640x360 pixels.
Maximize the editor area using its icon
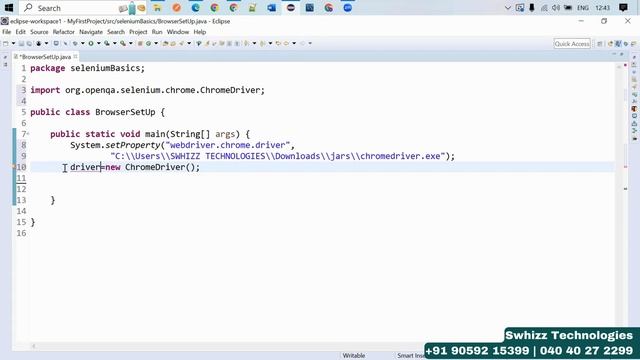click(622, 54)
